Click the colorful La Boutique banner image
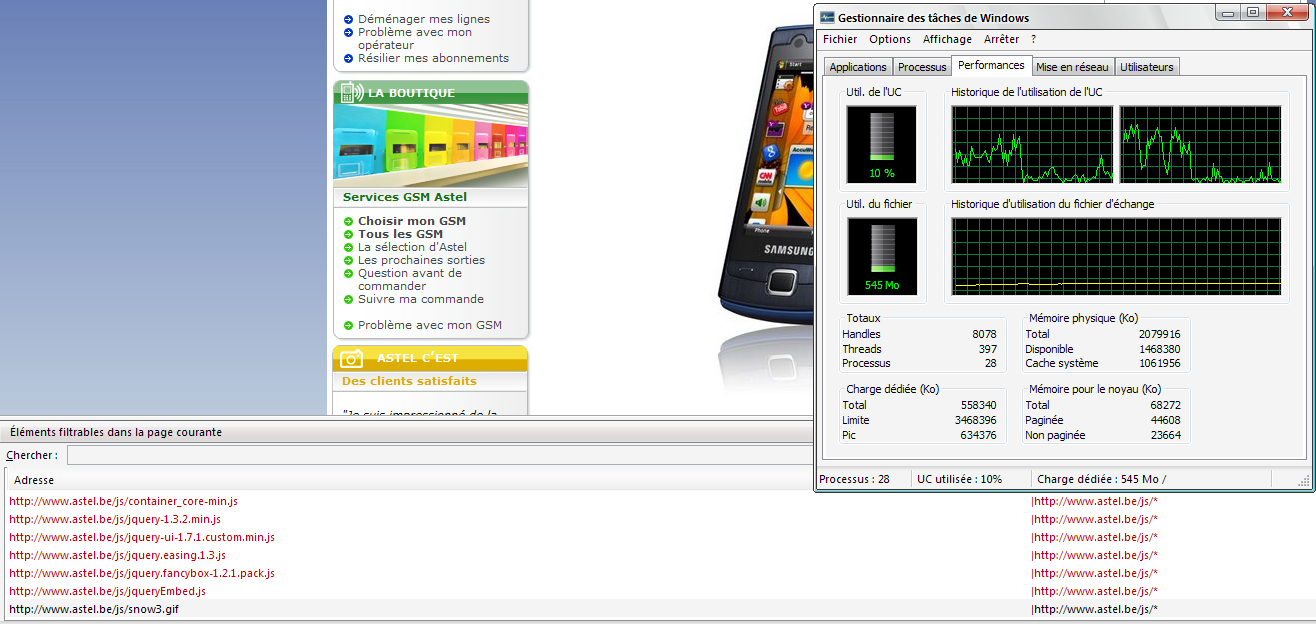The height and width of the screenshot is (624, 1316). point(430,146)
